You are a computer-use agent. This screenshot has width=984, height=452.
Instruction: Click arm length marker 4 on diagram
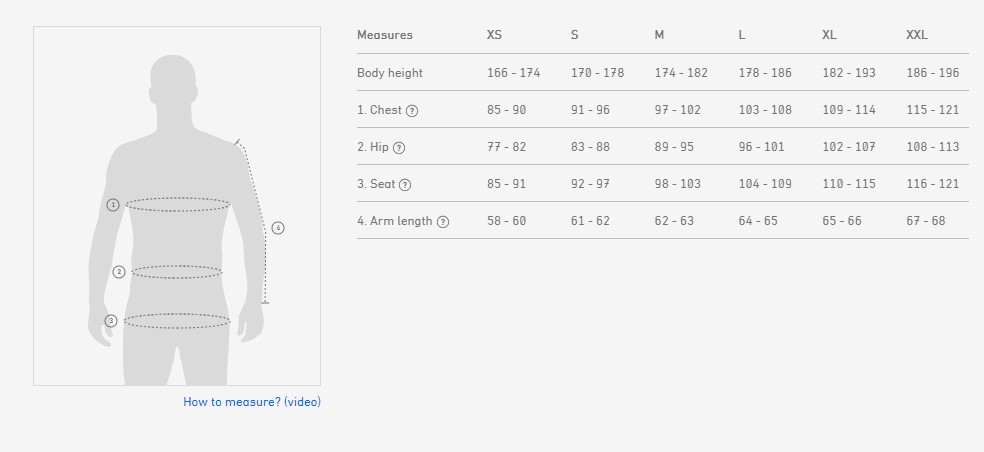pos(278,228)
